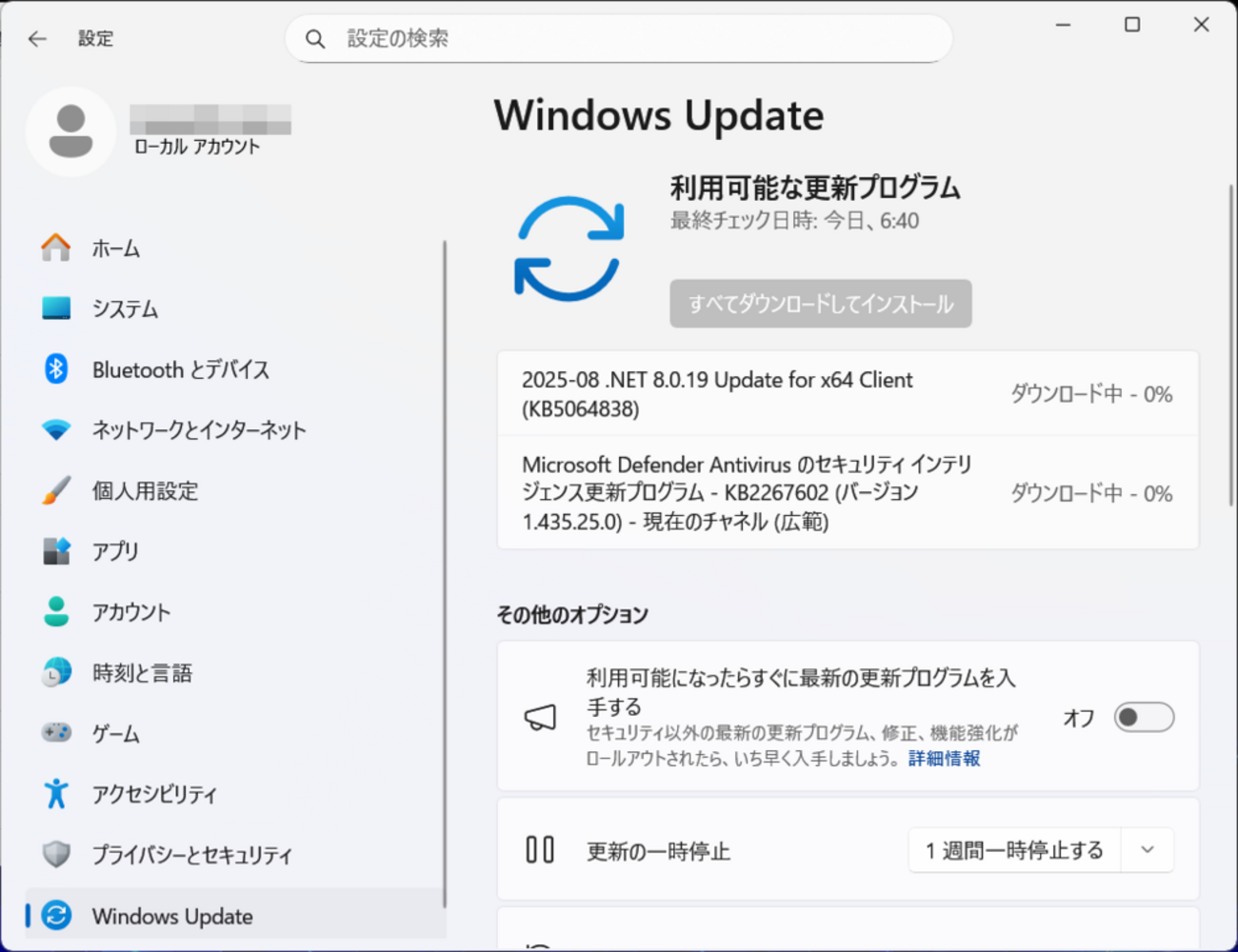Focus the 設定の検索 search field
The width and height of the screenshot is (1238, 952).
[619, 39]
